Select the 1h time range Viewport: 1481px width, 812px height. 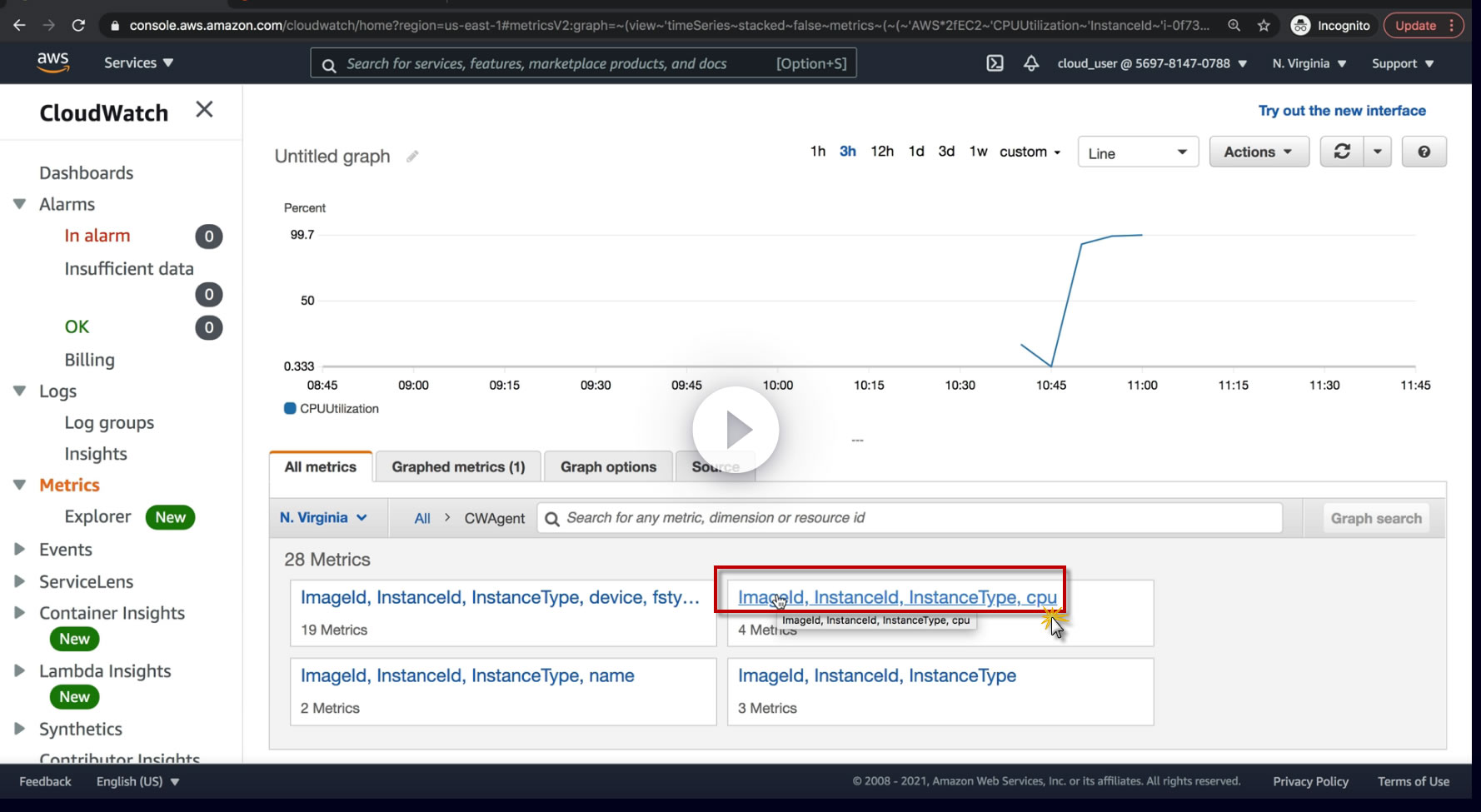click(x=818, y=152)
